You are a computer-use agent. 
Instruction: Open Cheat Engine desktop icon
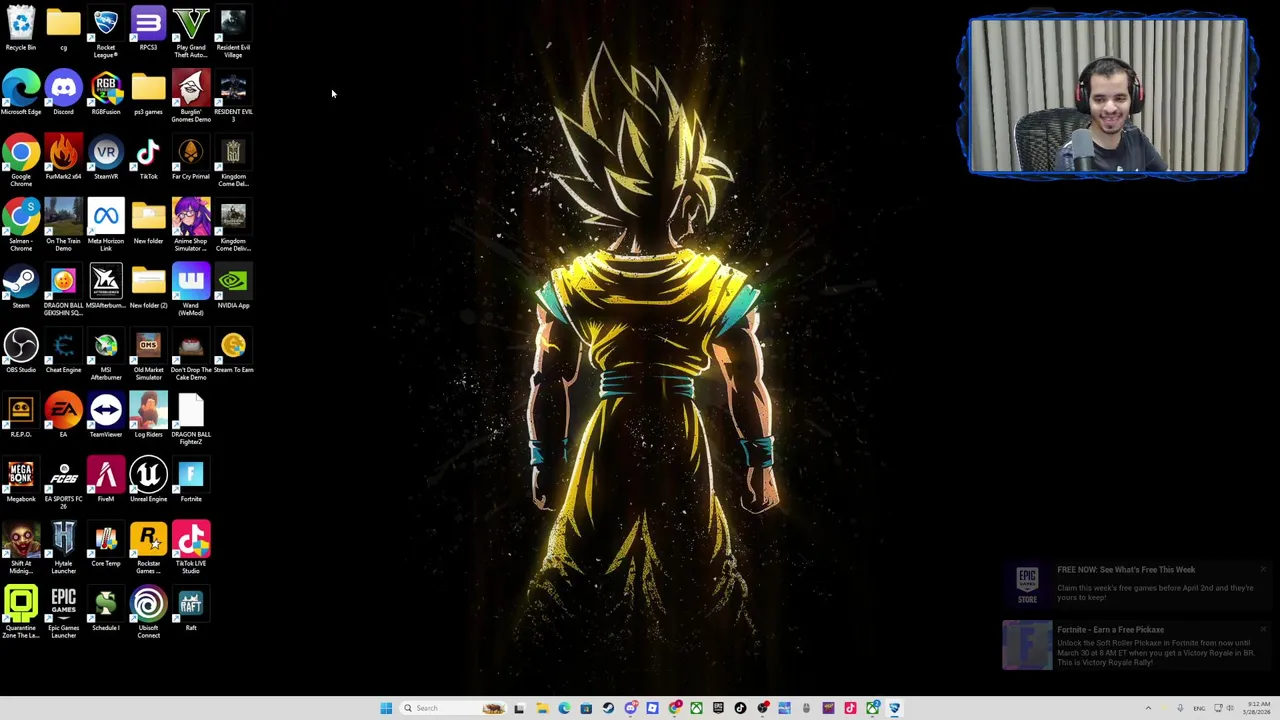pos(63,352)
